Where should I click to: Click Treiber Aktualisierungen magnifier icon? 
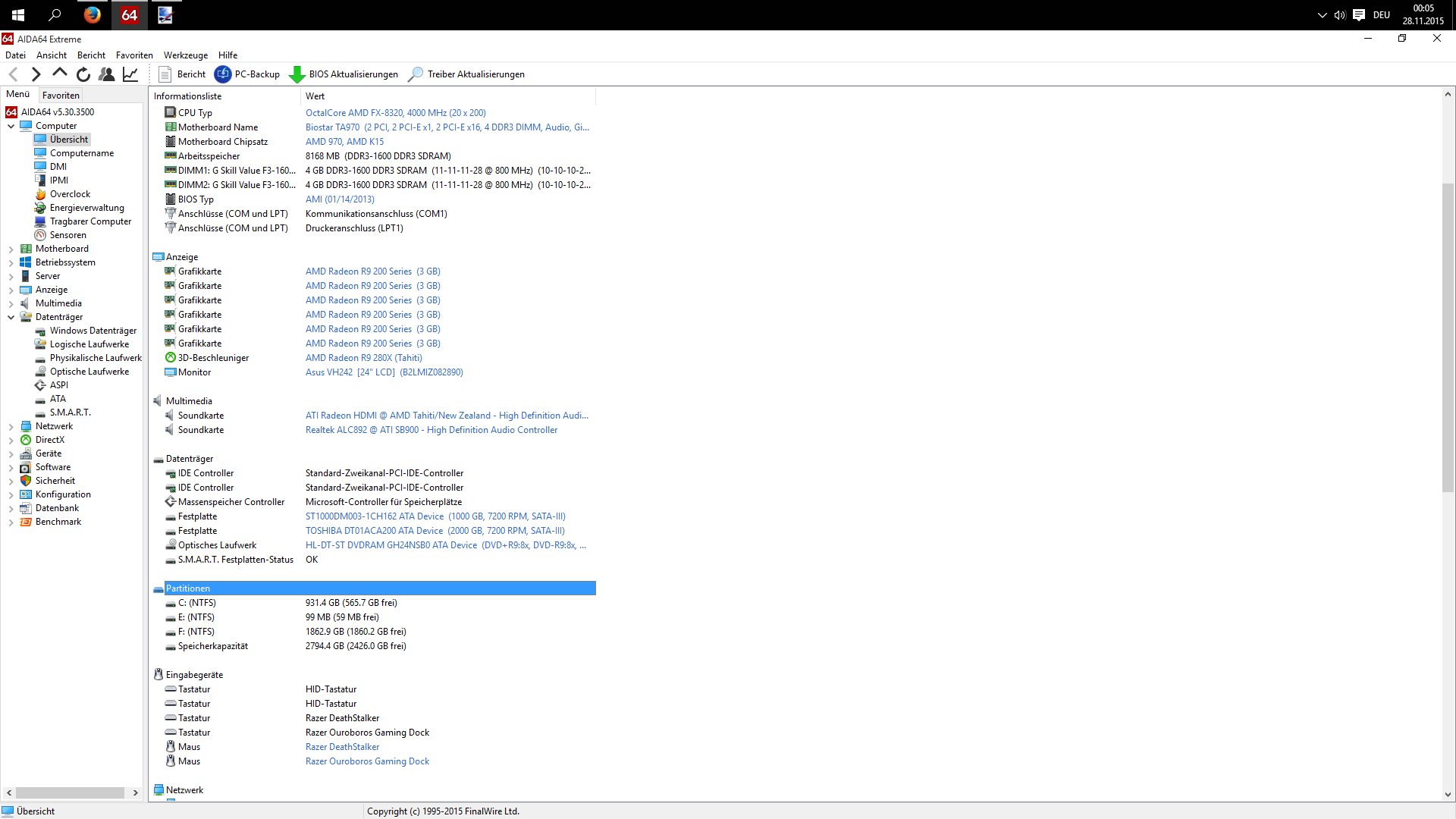click(416, 74)
